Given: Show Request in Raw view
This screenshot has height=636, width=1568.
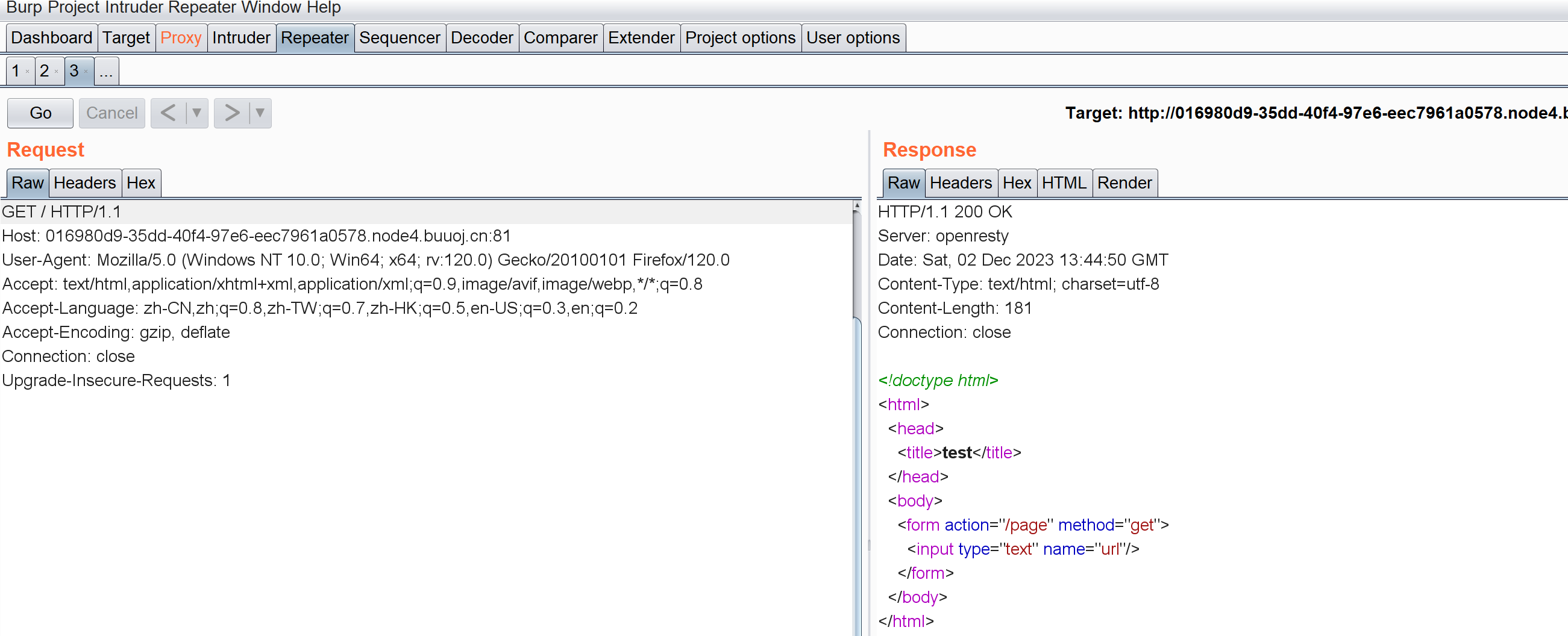Looking at the screenshot, I should click(x=27, y=182).
